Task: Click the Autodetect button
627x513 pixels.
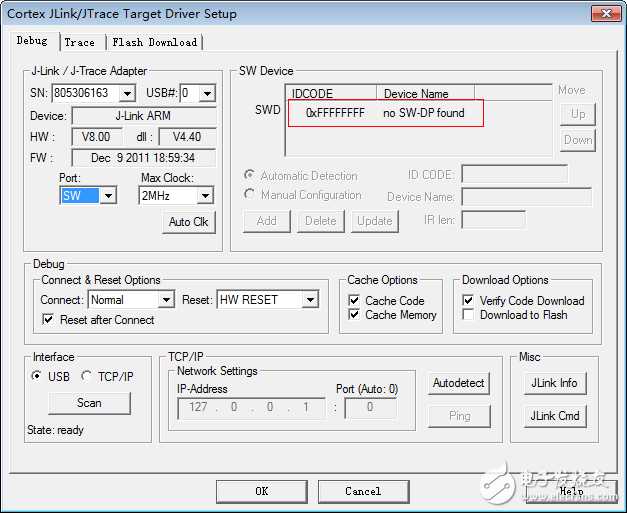Action: click(459, 383)
